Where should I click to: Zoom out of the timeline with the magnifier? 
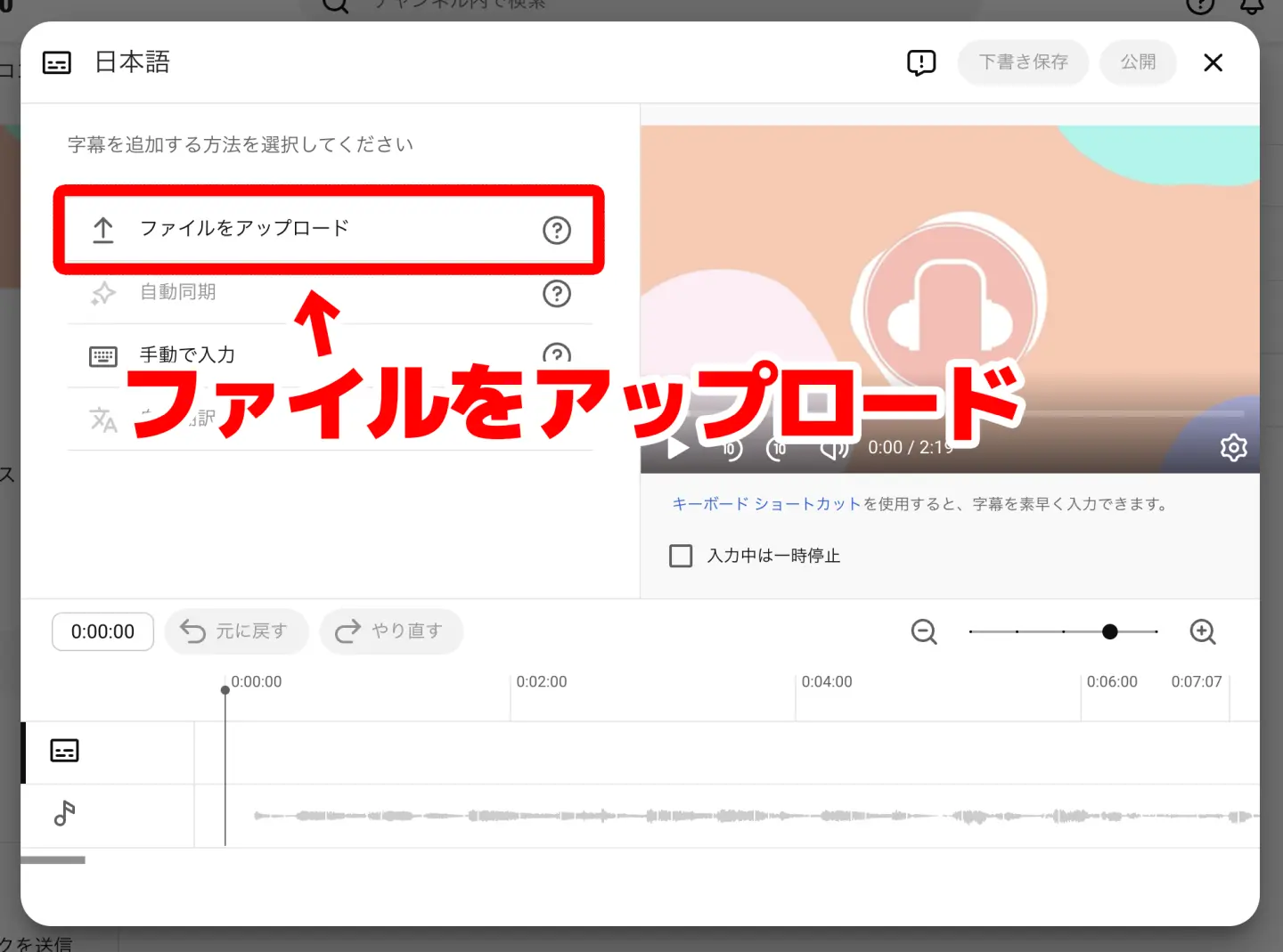click(x=924, y=631)
